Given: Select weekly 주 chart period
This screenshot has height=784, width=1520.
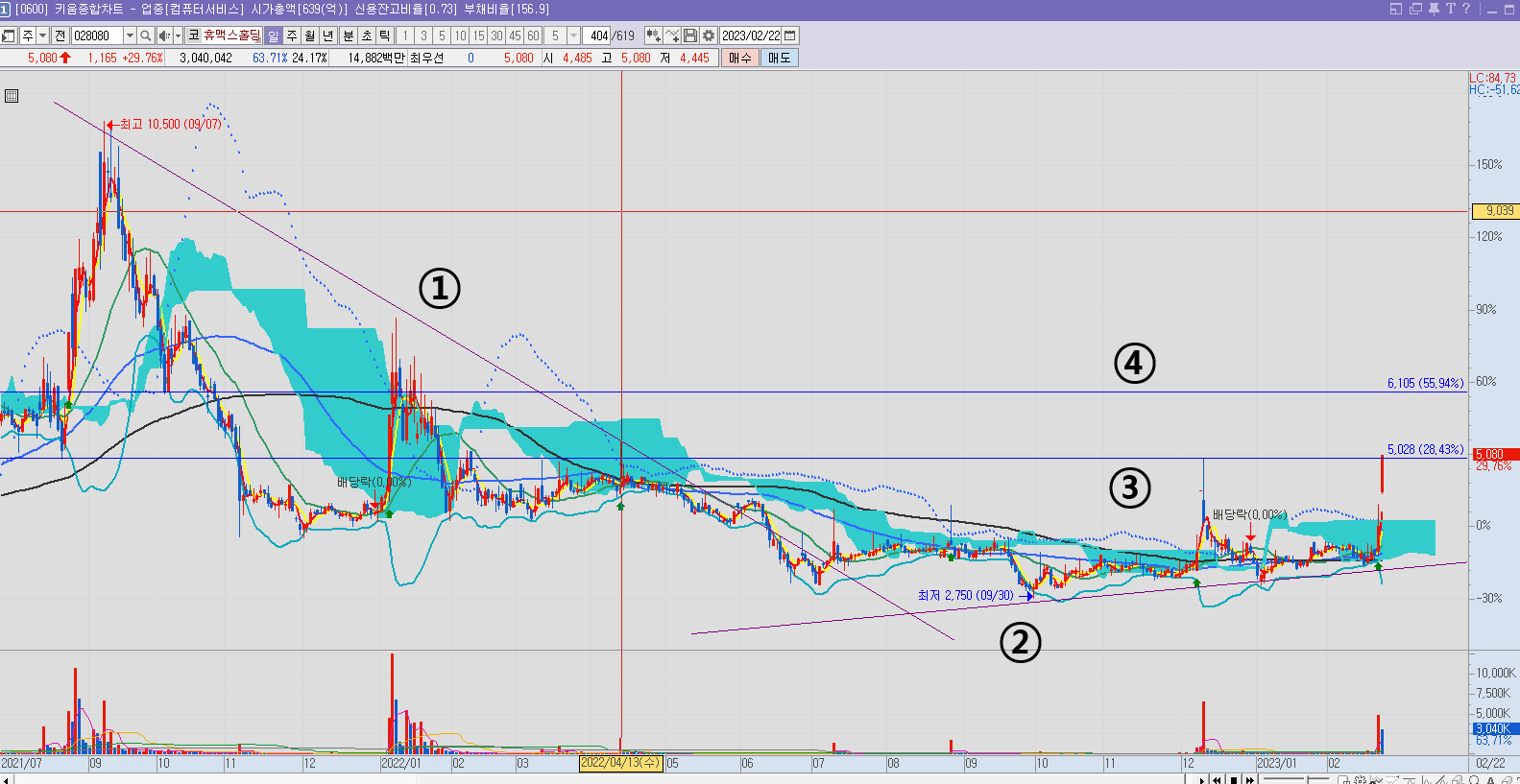Looking at the screenshot, I should (291, 36).
